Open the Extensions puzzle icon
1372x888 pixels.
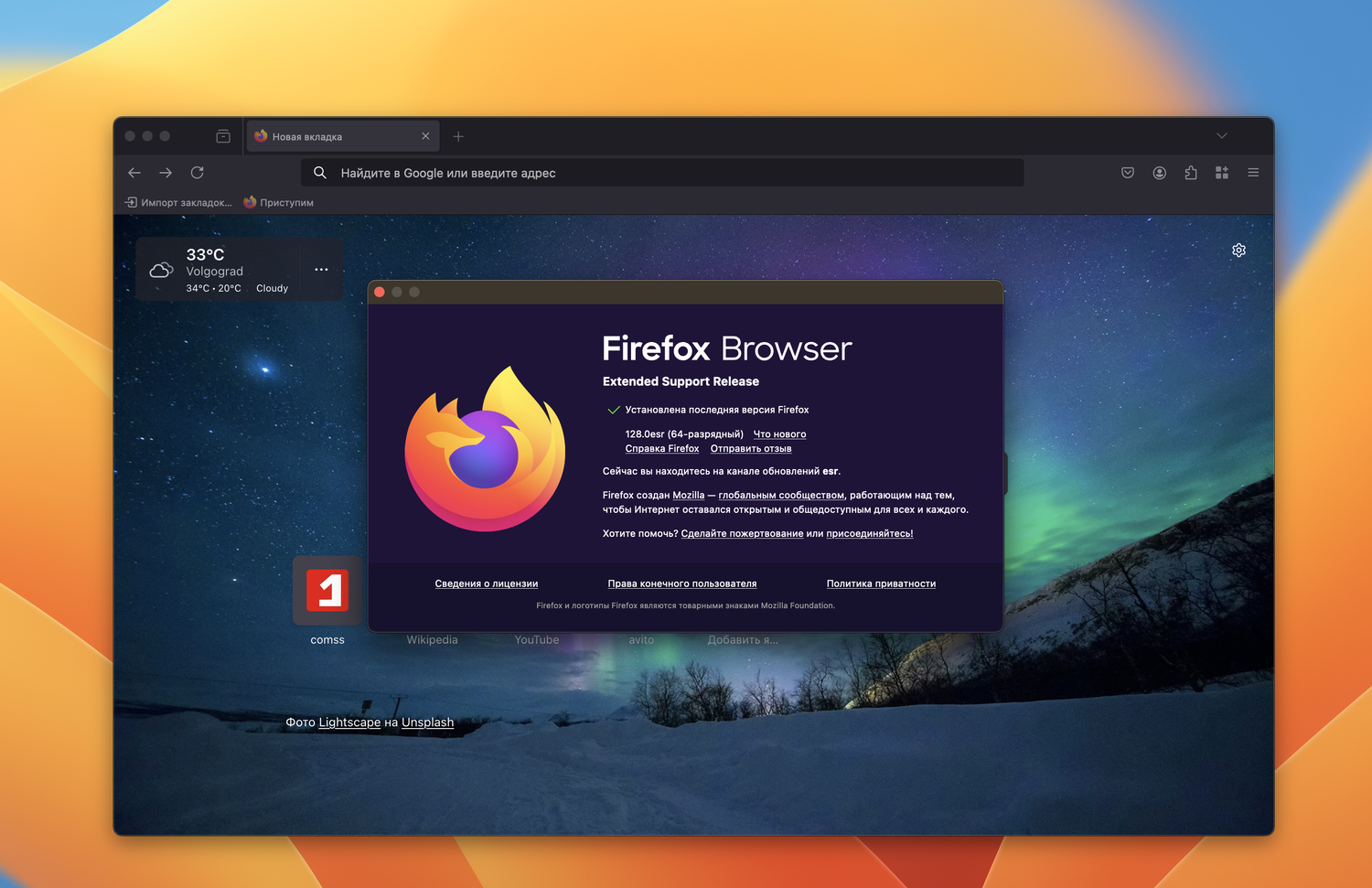1191,173
